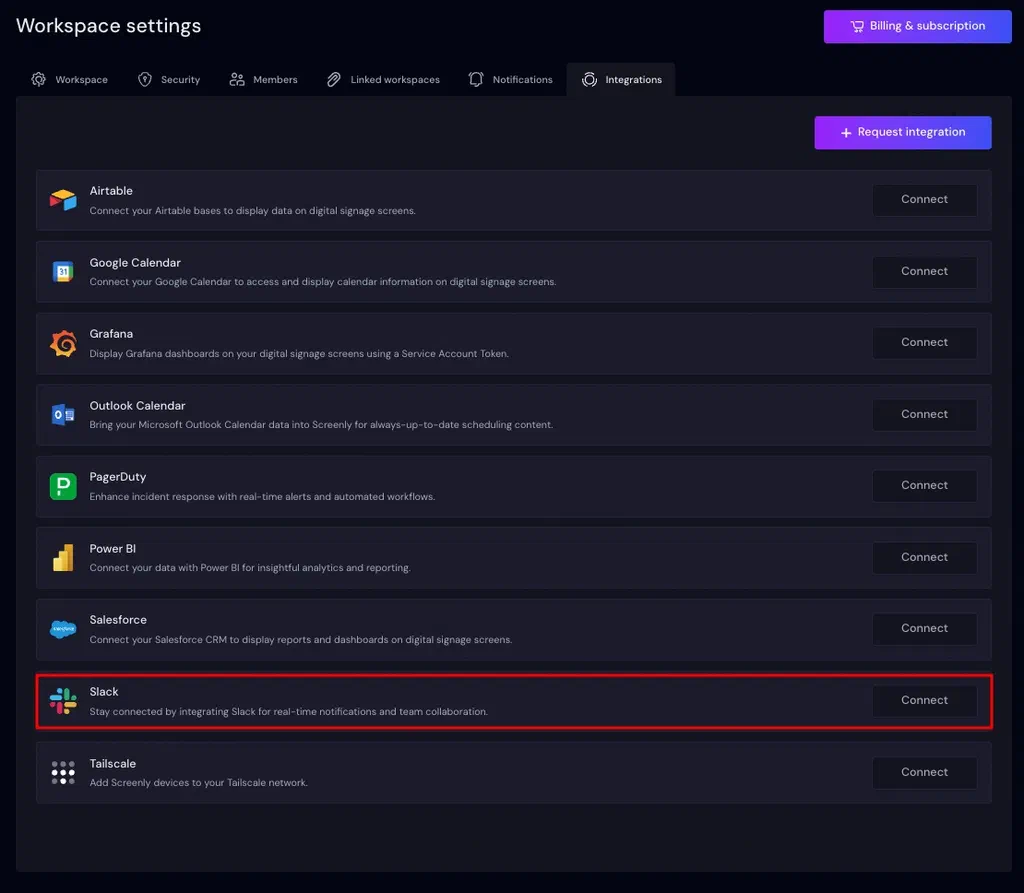Click the Salesforce integration title
Screen dimensions: 1024x893
click(118, 620)
